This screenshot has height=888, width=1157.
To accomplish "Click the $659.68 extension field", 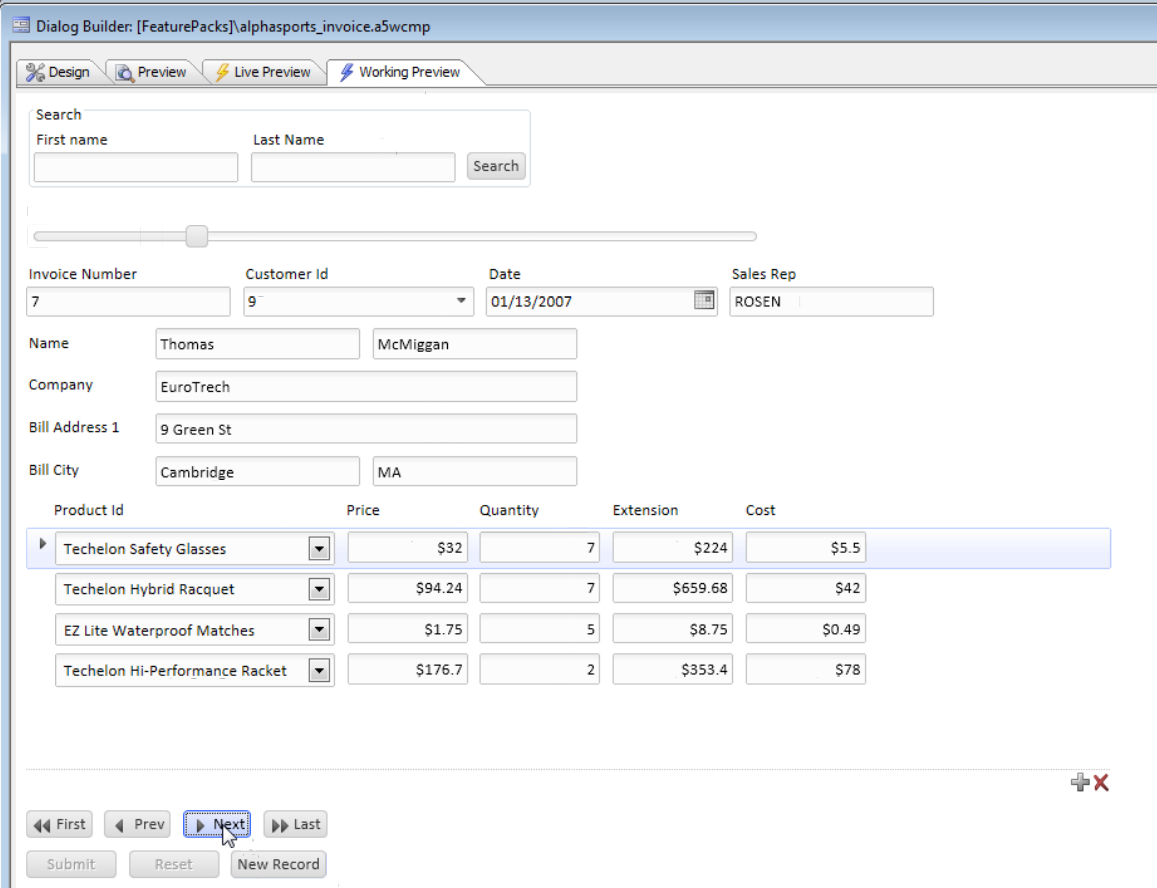I will coord(673,588).
